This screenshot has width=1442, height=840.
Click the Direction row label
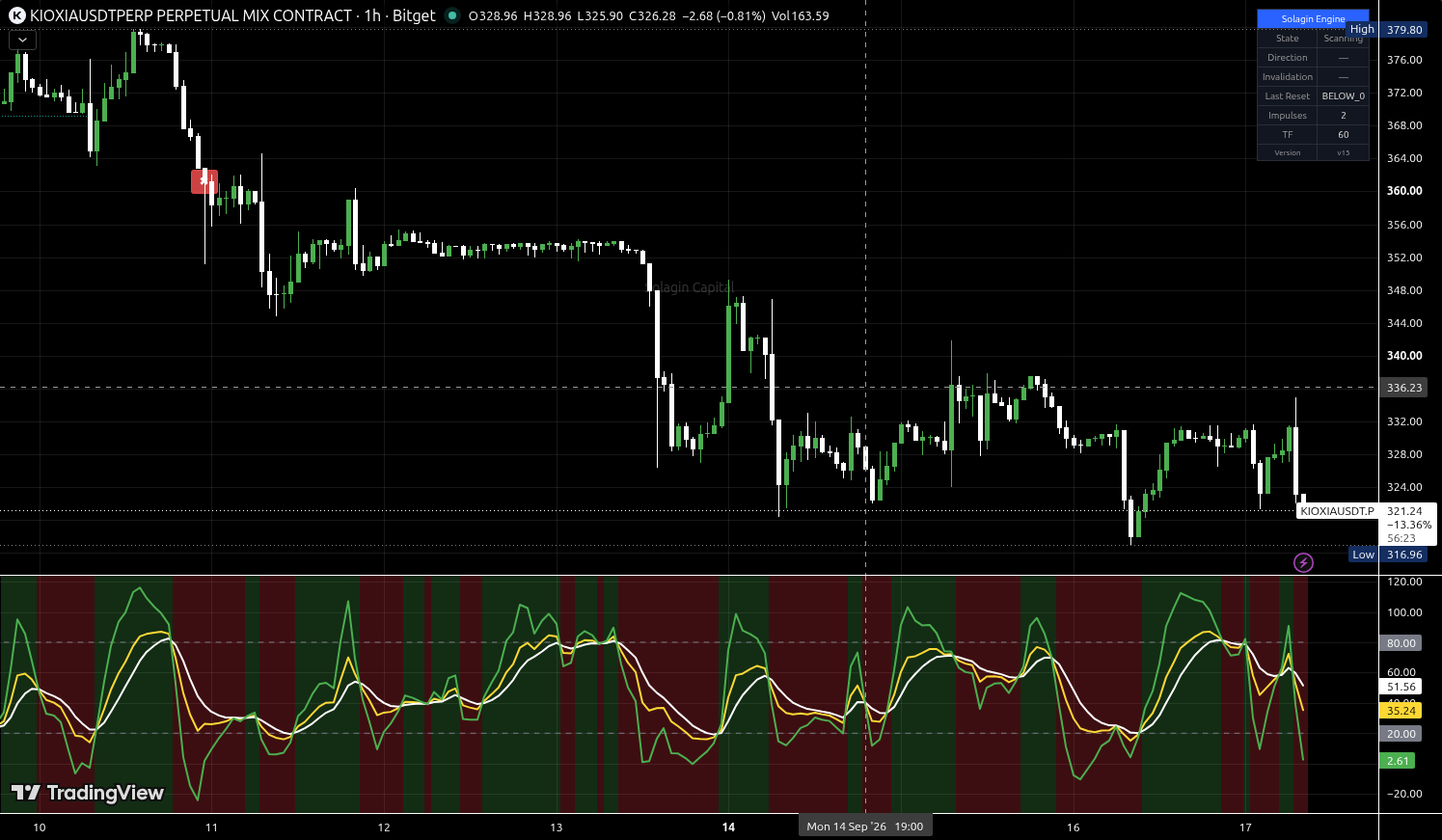(x=1288, y=58)
